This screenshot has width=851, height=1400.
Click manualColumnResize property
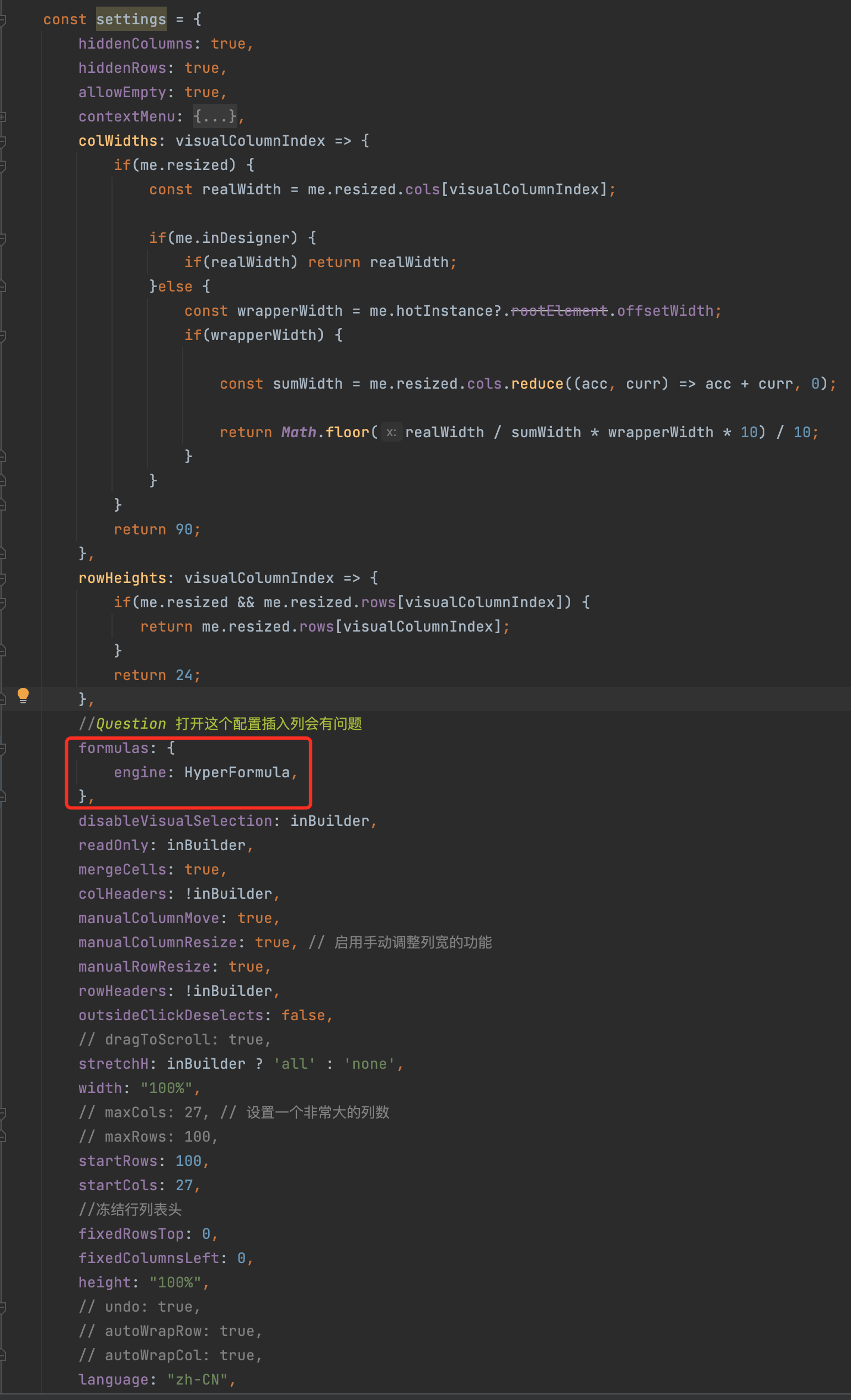[158, 942]
